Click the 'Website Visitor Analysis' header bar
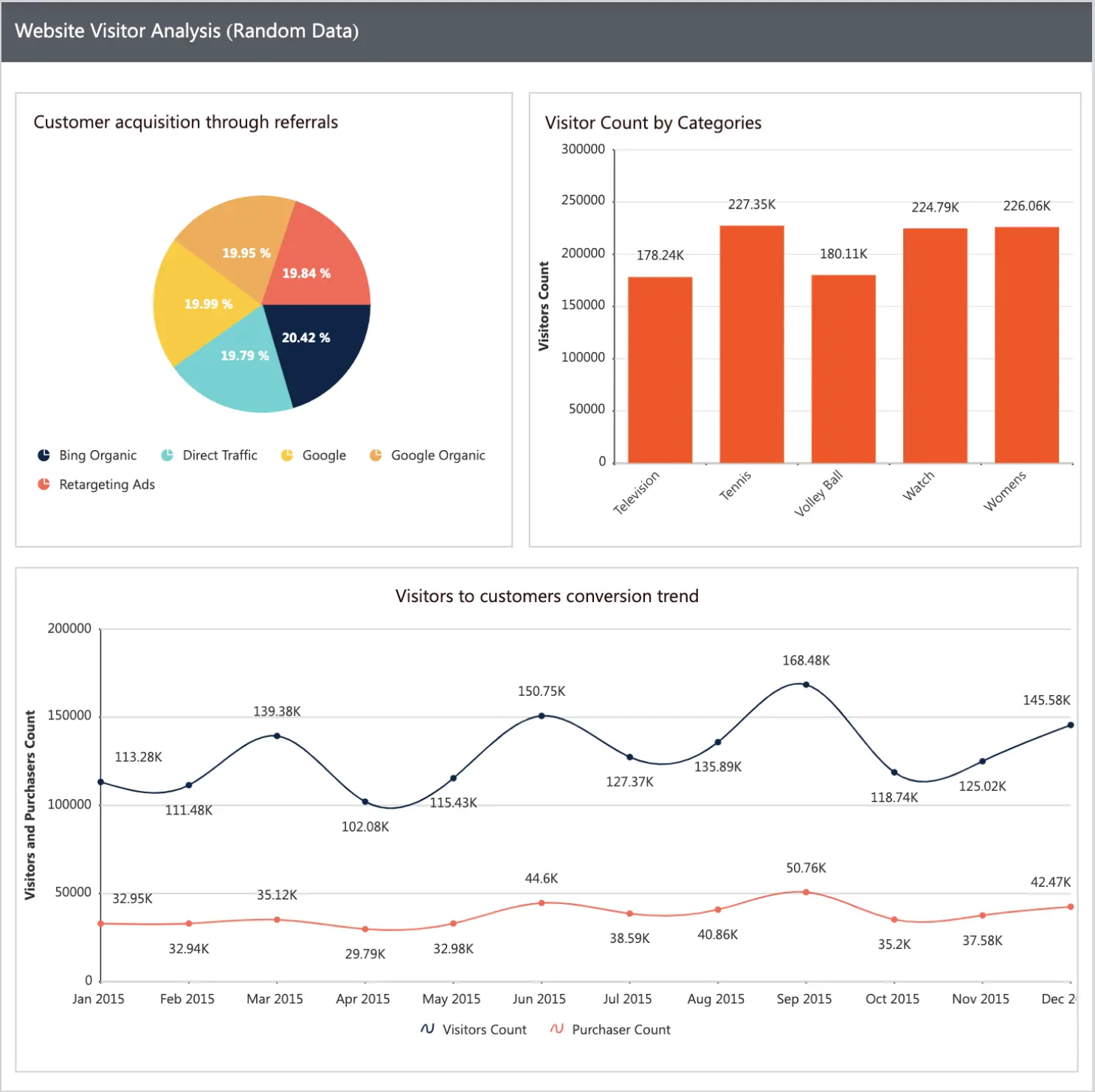 186,31
